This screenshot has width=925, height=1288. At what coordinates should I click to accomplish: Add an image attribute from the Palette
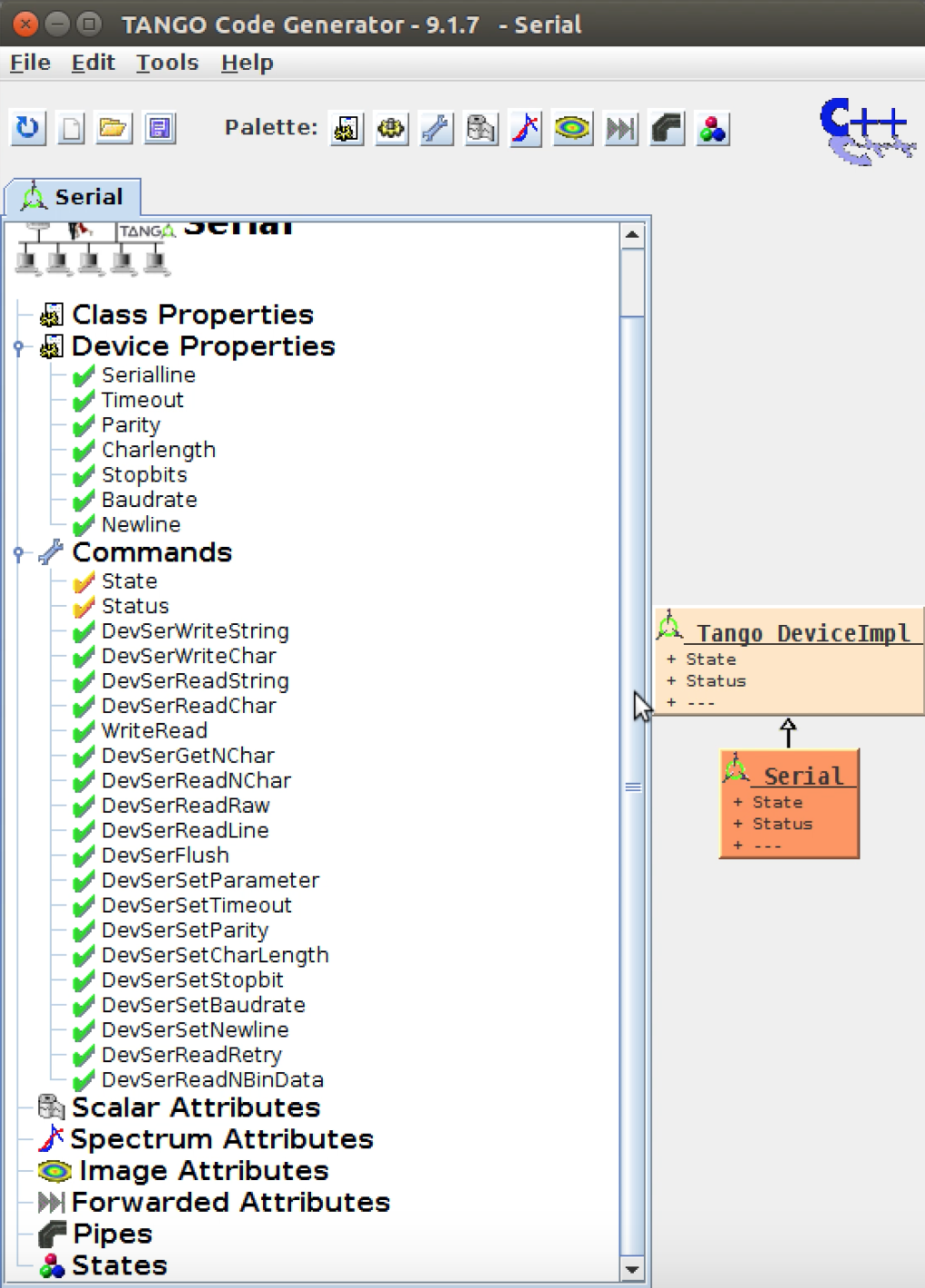[573, 129]
